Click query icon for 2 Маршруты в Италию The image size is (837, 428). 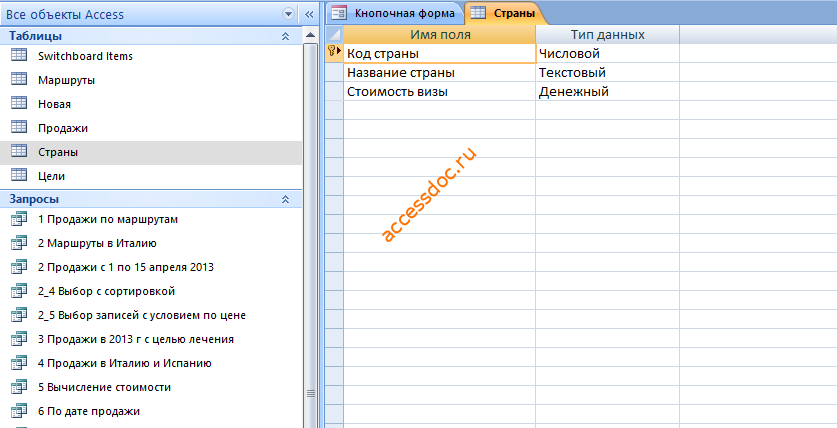(x=19, y=243)
